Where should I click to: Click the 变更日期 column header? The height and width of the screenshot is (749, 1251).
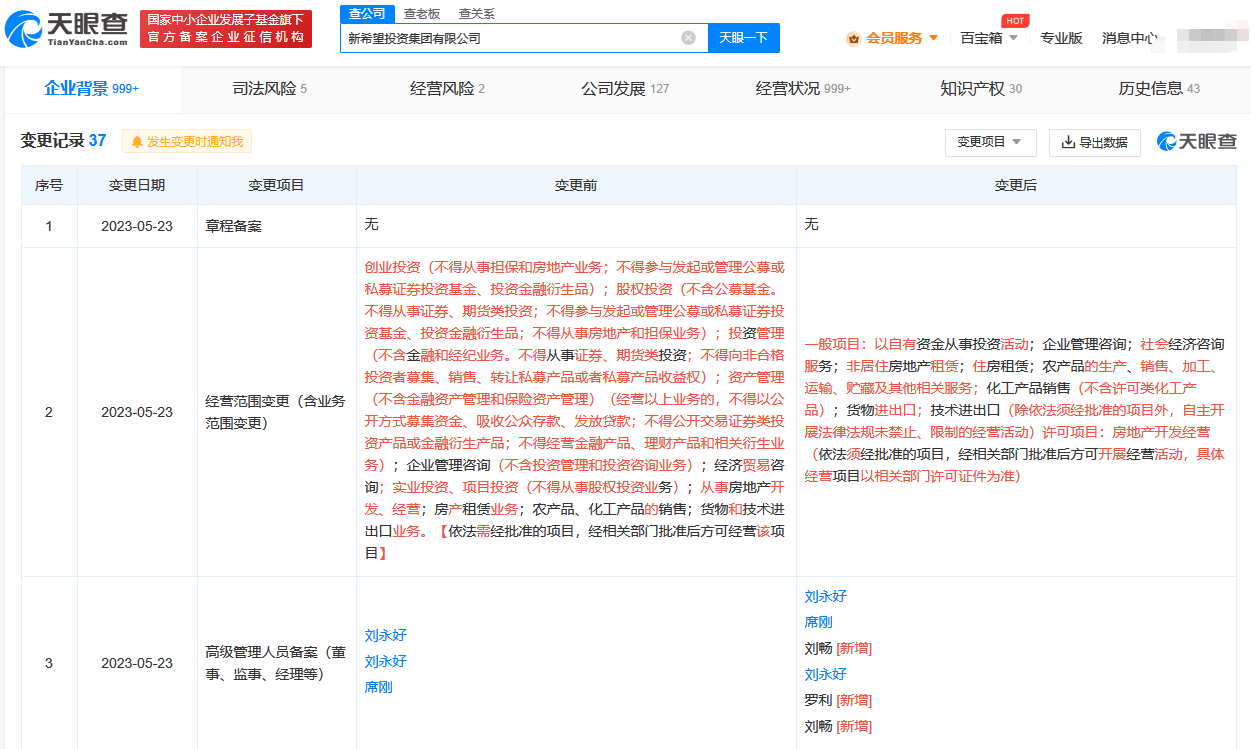[x=137, y=185]
